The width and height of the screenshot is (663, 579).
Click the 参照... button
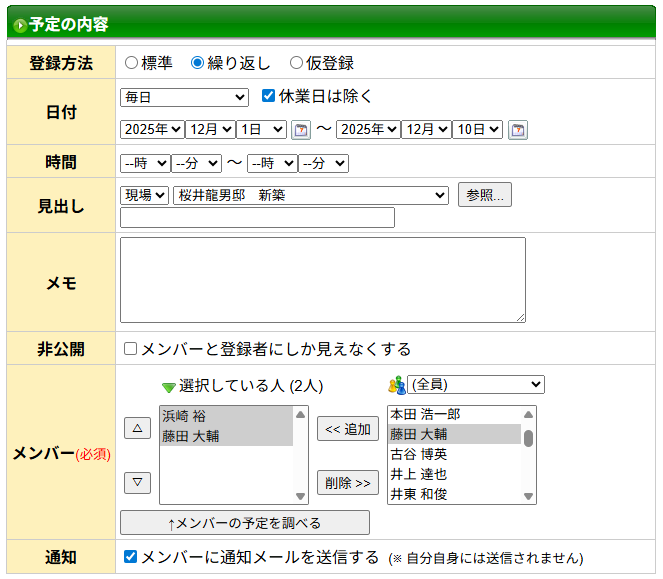(484, 195)
